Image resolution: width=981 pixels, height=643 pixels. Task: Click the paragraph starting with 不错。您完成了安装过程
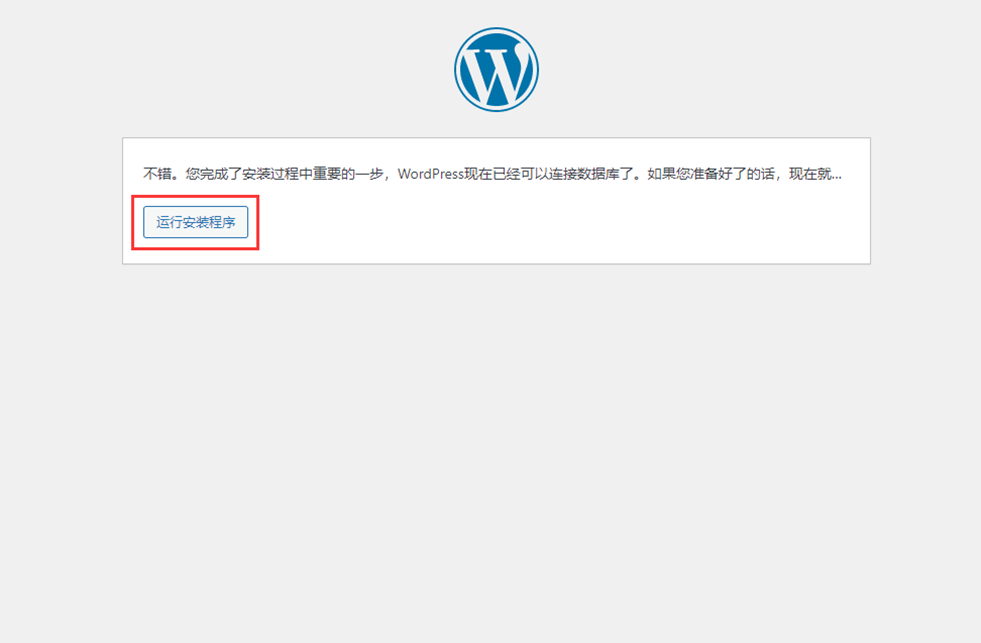point(492,174)
